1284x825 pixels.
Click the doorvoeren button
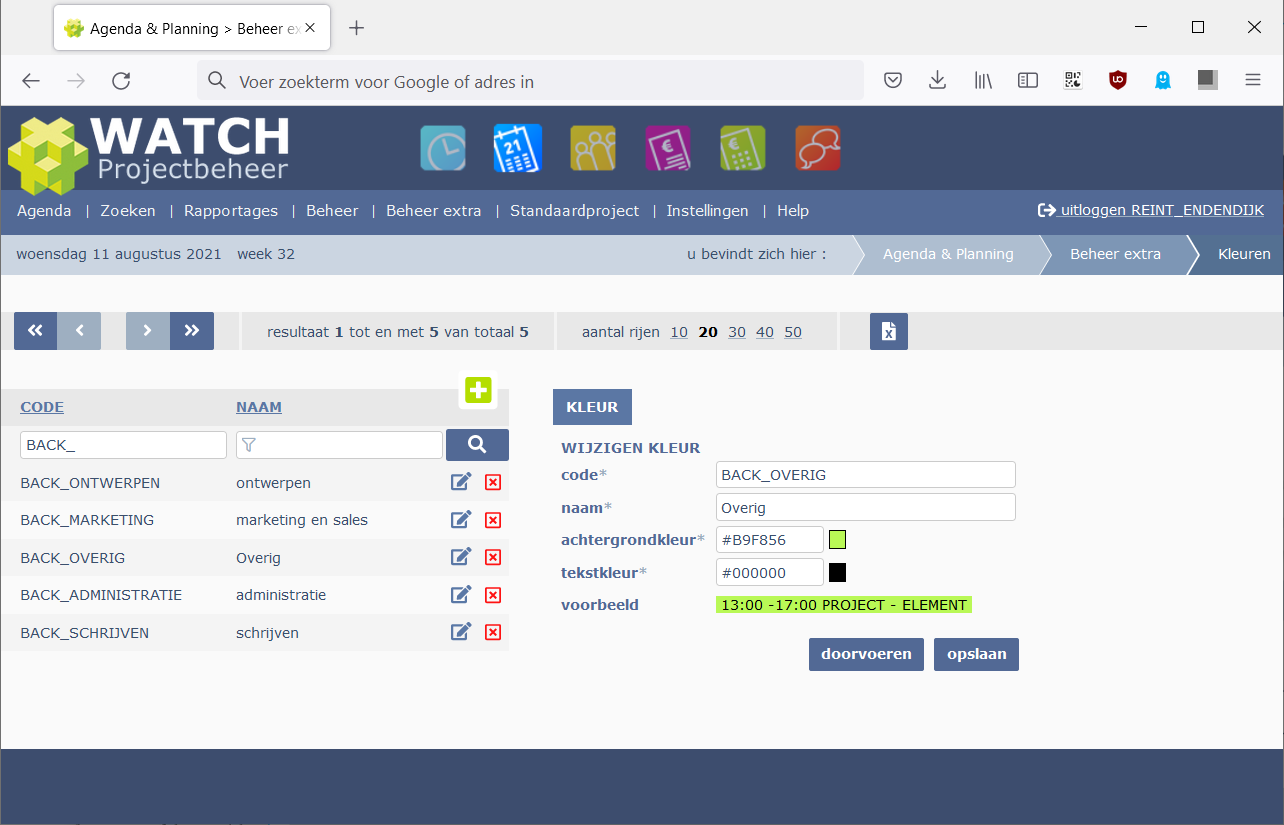(x=866, y=654)
